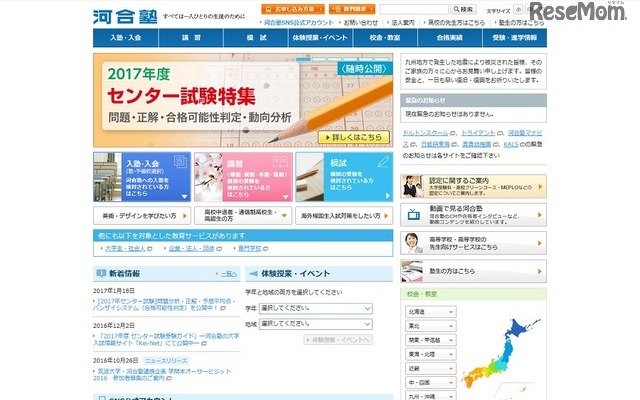Open the 受験・進学情報 navigation tab

pyautogui.click(x=515, y=38)
